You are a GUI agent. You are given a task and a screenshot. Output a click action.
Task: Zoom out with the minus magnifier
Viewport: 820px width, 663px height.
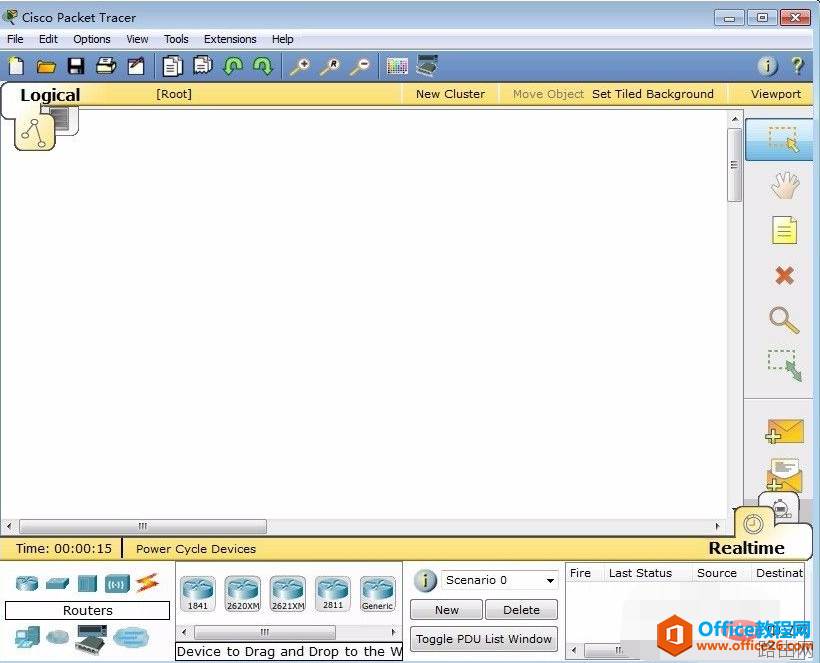coord(361,66)
